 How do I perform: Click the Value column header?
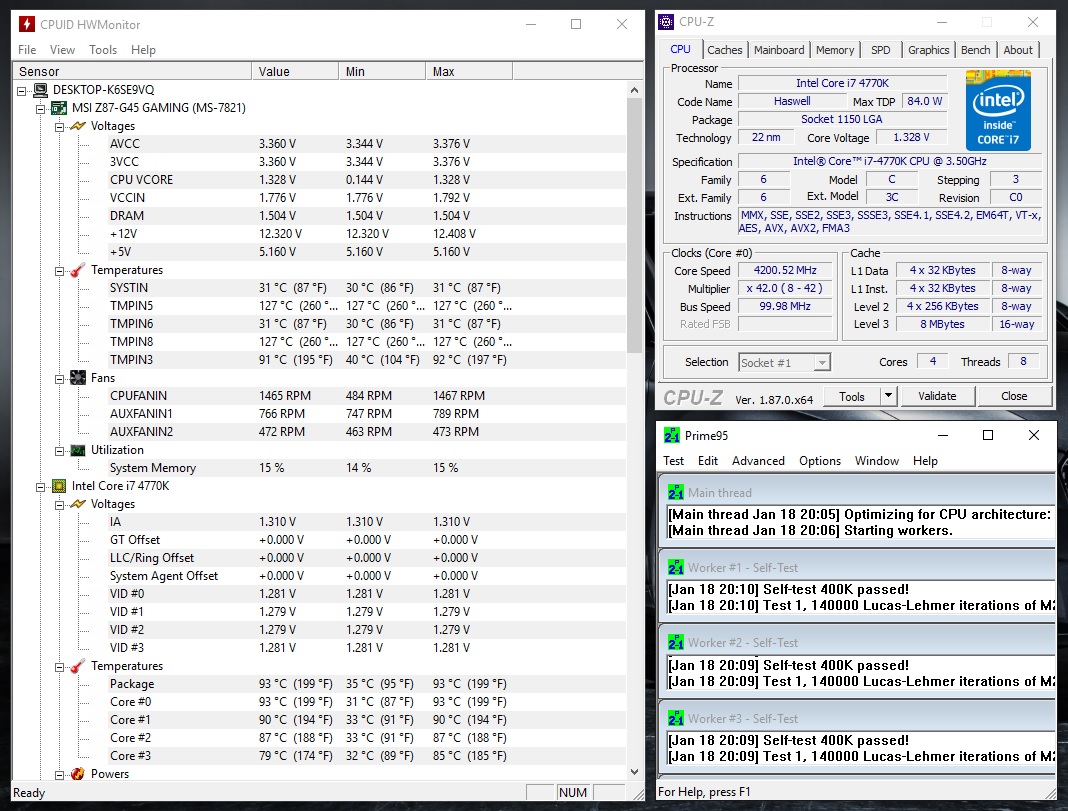295,71
